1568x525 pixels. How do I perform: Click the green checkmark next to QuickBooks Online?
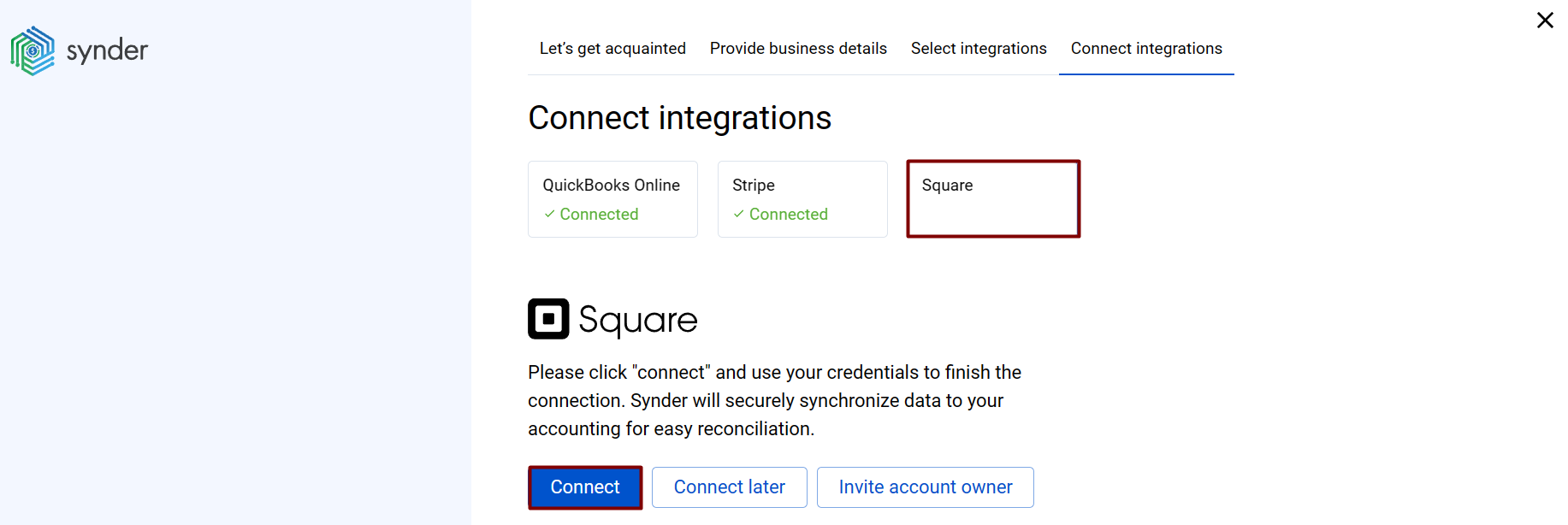tap(550, 214)
